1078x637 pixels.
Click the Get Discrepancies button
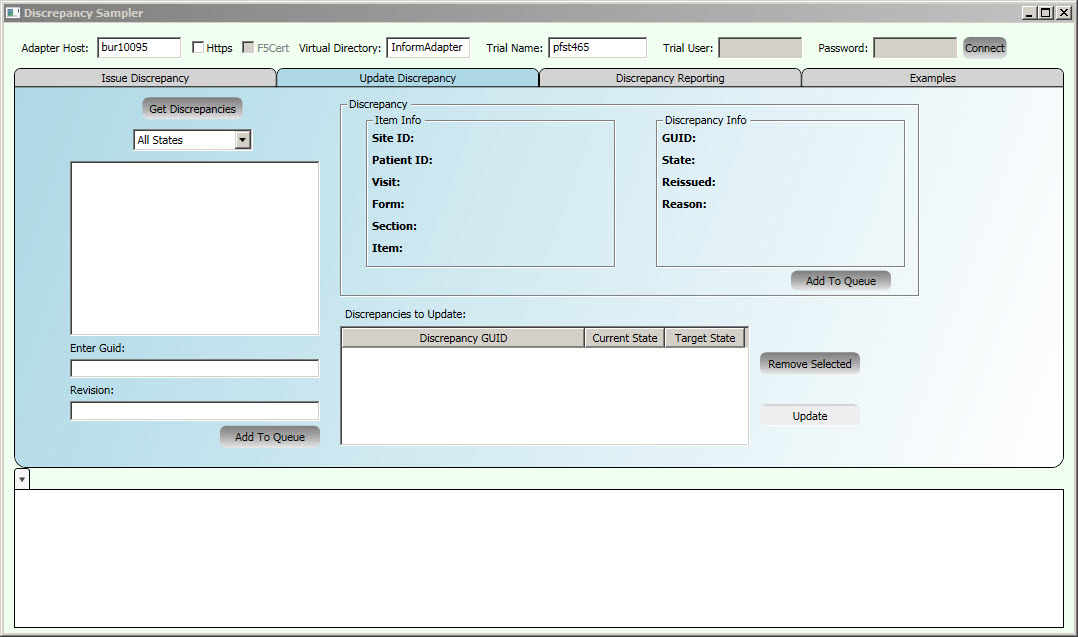[x=192, y=109]
